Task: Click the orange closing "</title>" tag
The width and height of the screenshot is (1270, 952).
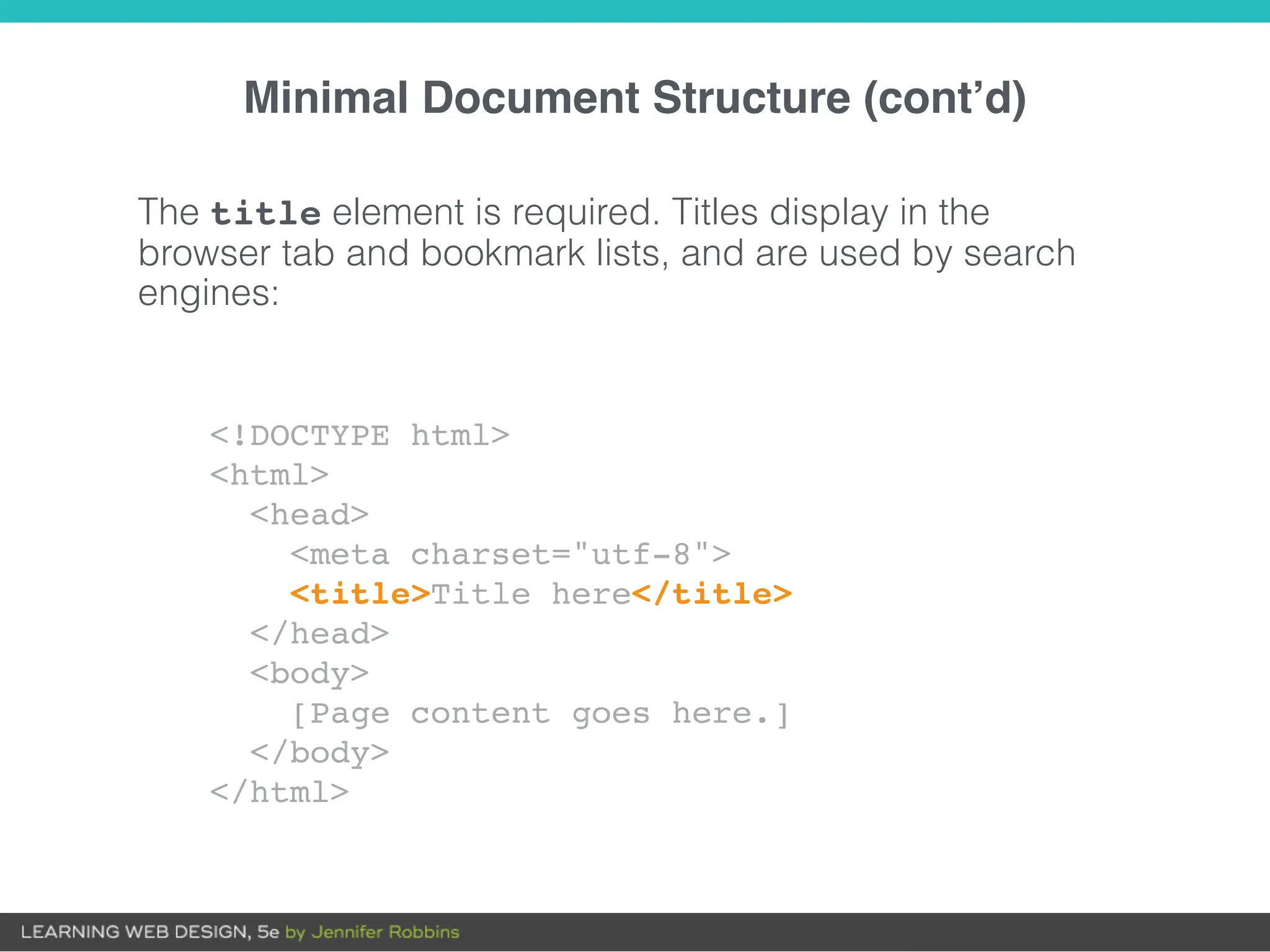Action: (x=712, y=594)
